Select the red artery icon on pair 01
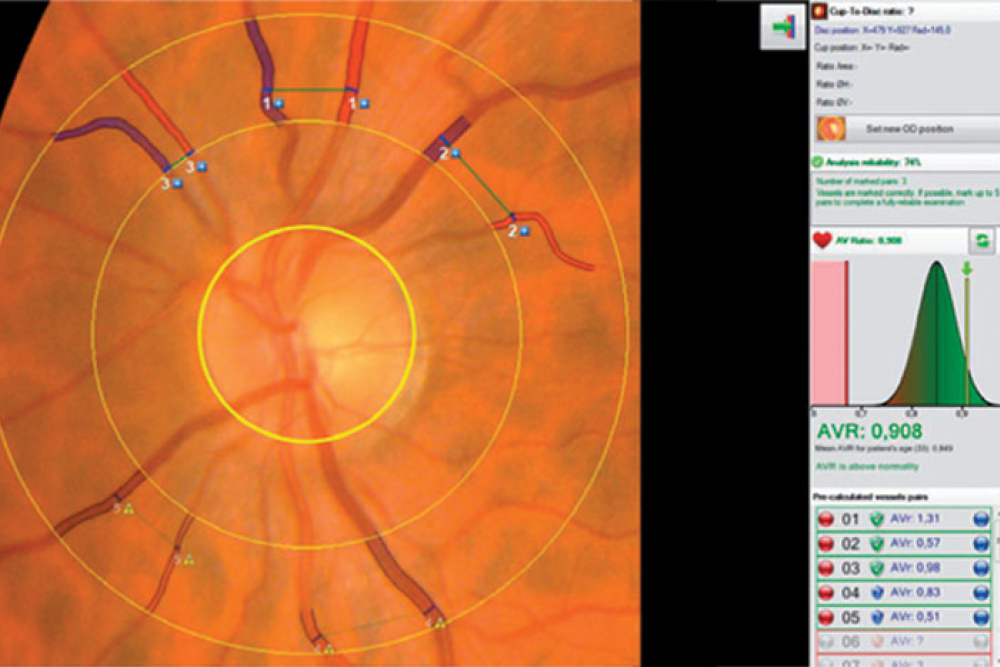 point(827,518)
